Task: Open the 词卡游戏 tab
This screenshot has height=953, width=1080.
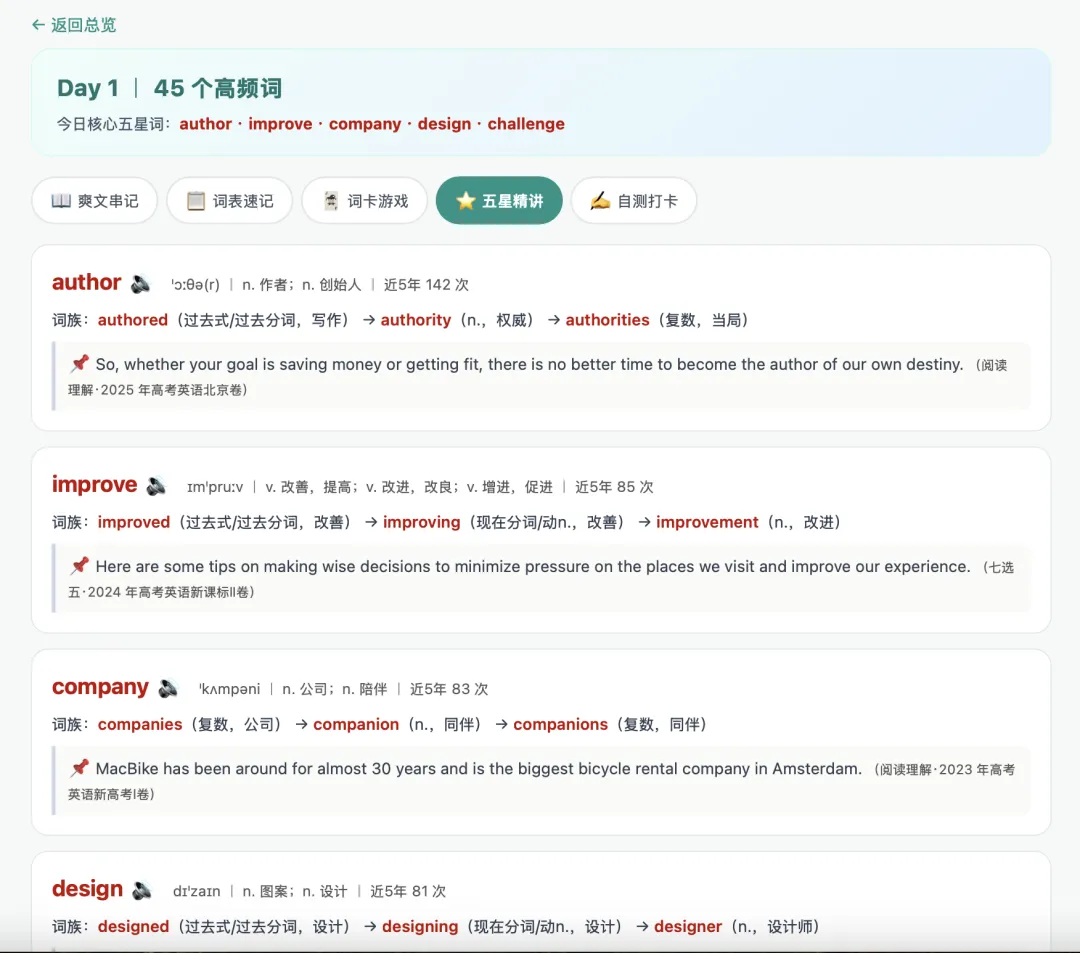Action: pos(364,200)
